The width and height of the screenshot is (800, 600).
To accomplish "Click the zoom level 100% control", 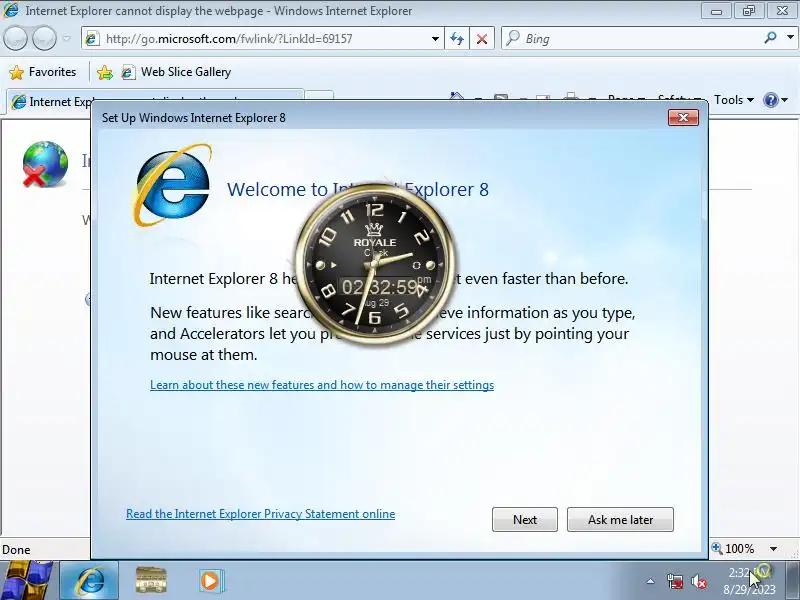I will pyautogui.click(x=734, y=549).
